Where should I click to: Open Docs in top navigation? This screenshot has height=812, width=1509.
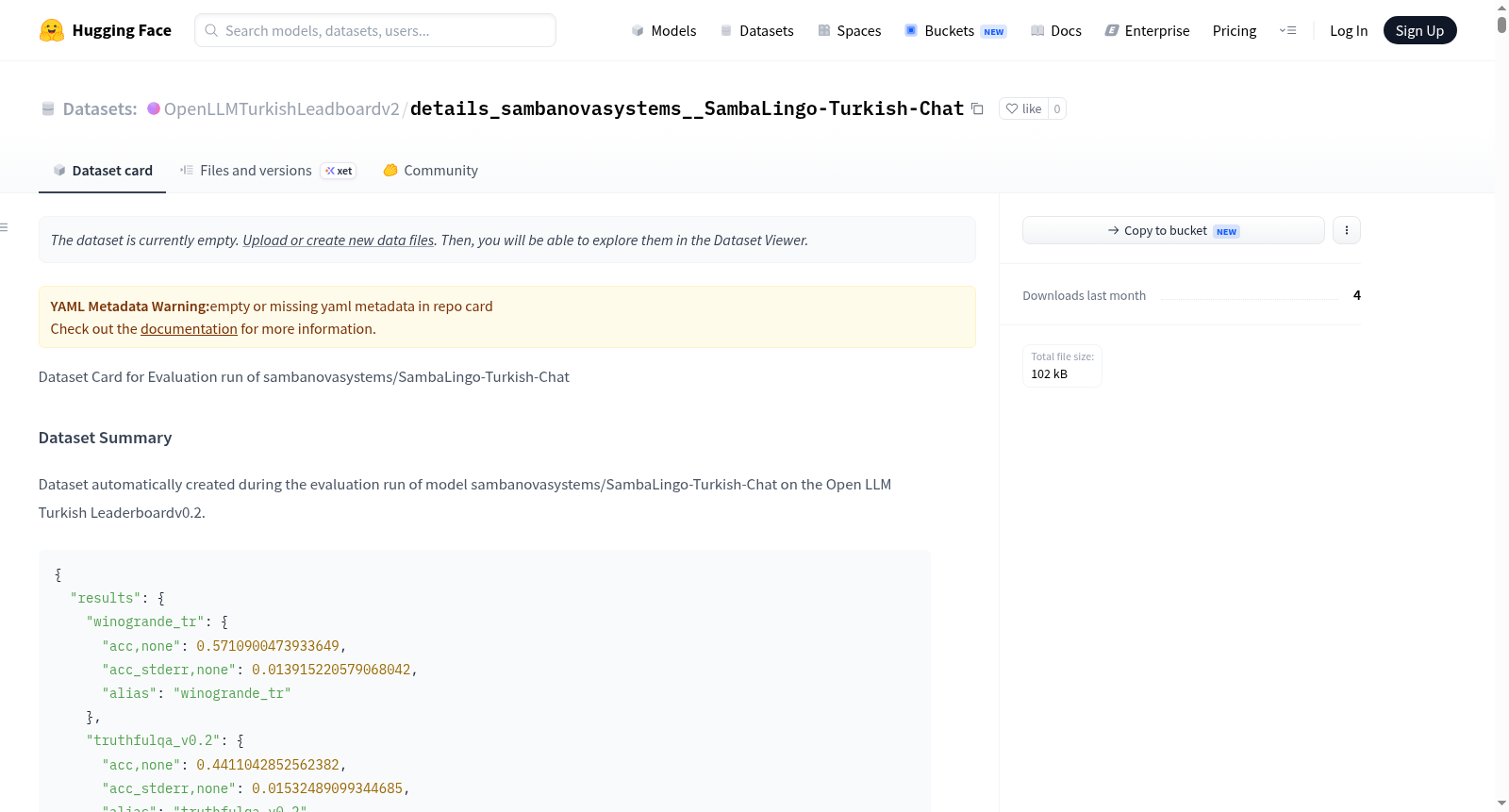coord(1055,31)
